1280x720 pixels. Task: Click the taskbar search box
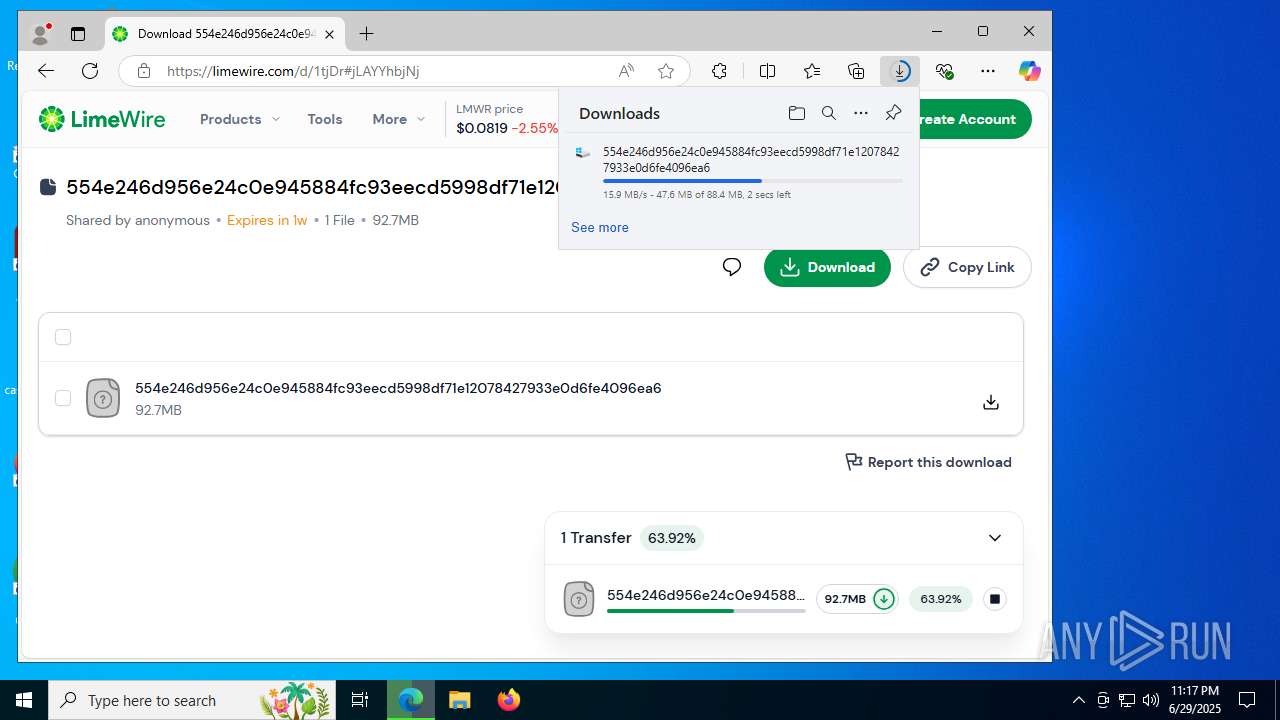tap(192, 700)
